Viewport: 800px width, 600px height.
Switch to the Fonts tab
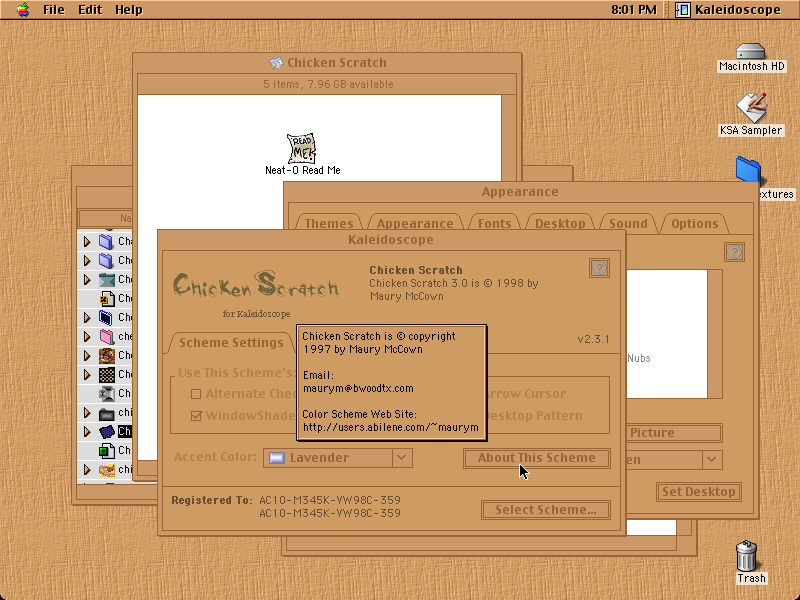pyautogui.click(x=494, y=223)
